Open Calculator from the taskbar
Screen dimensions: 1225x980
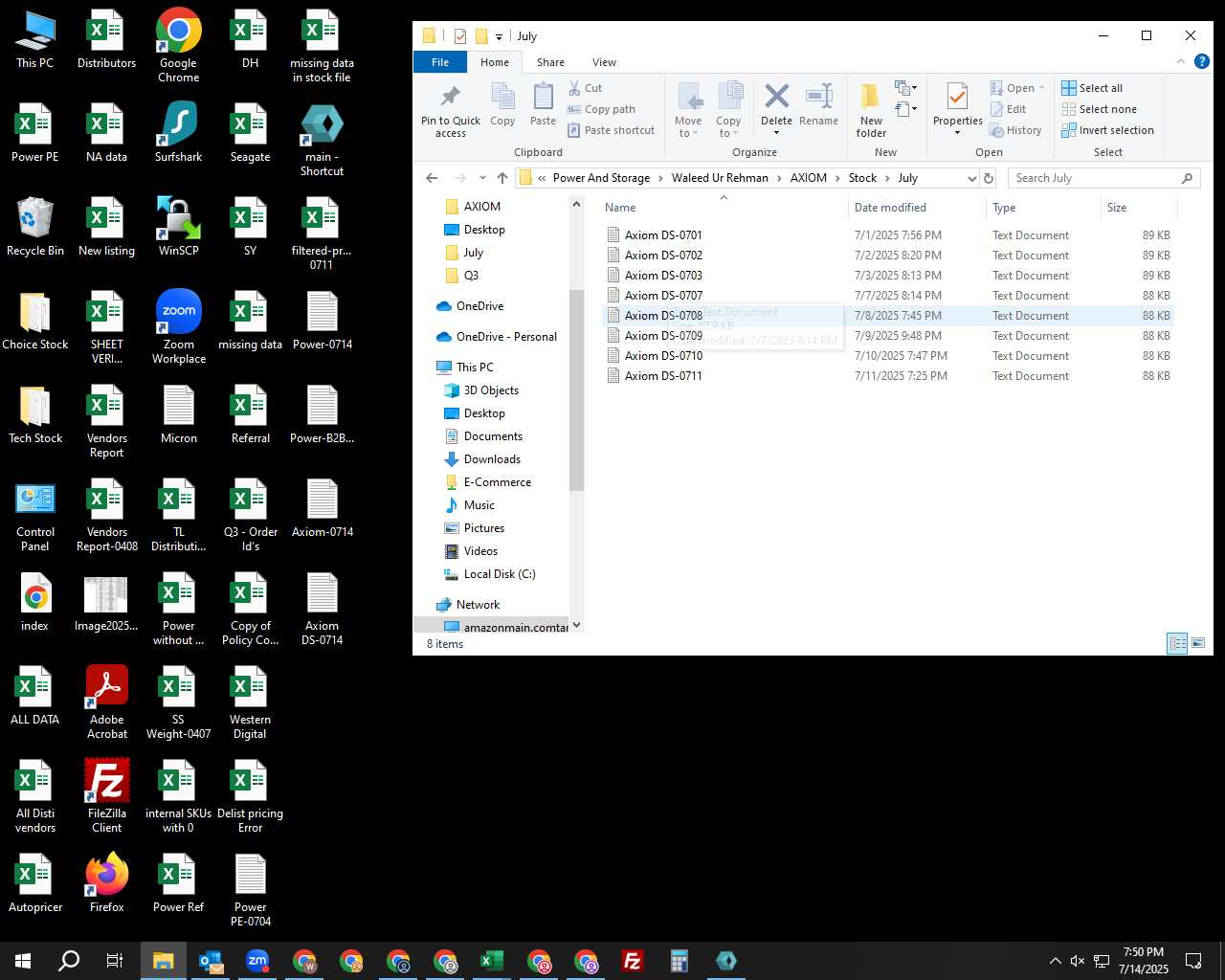pos(679,961)
